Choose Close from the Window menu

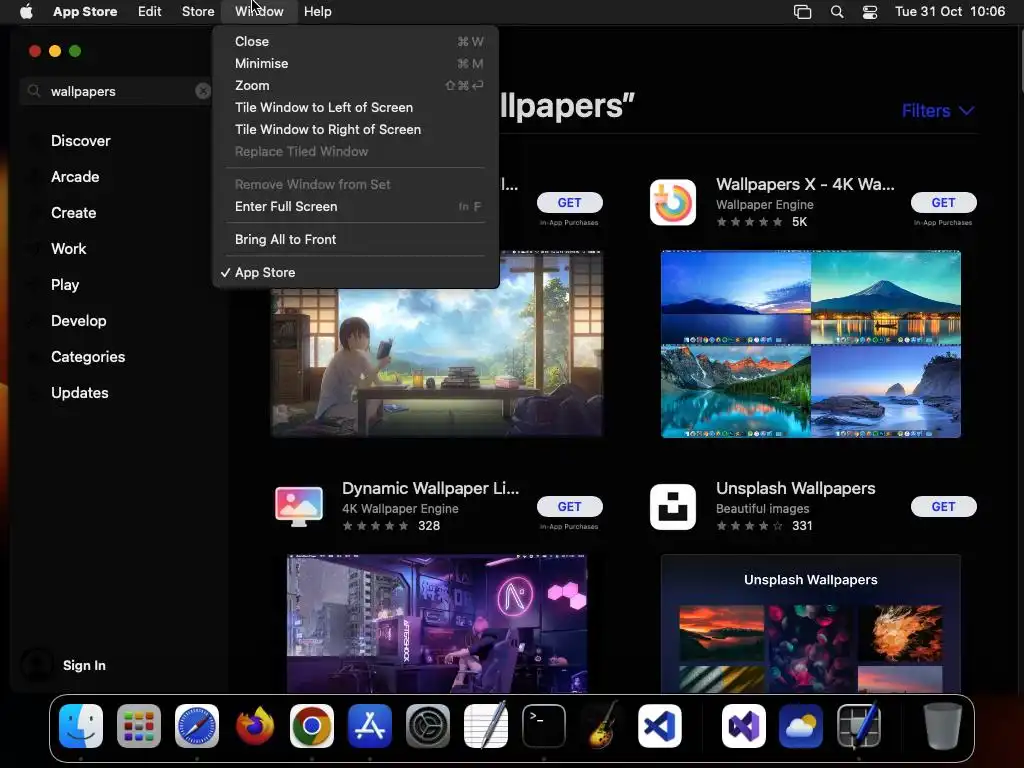(x=356, y=41)
